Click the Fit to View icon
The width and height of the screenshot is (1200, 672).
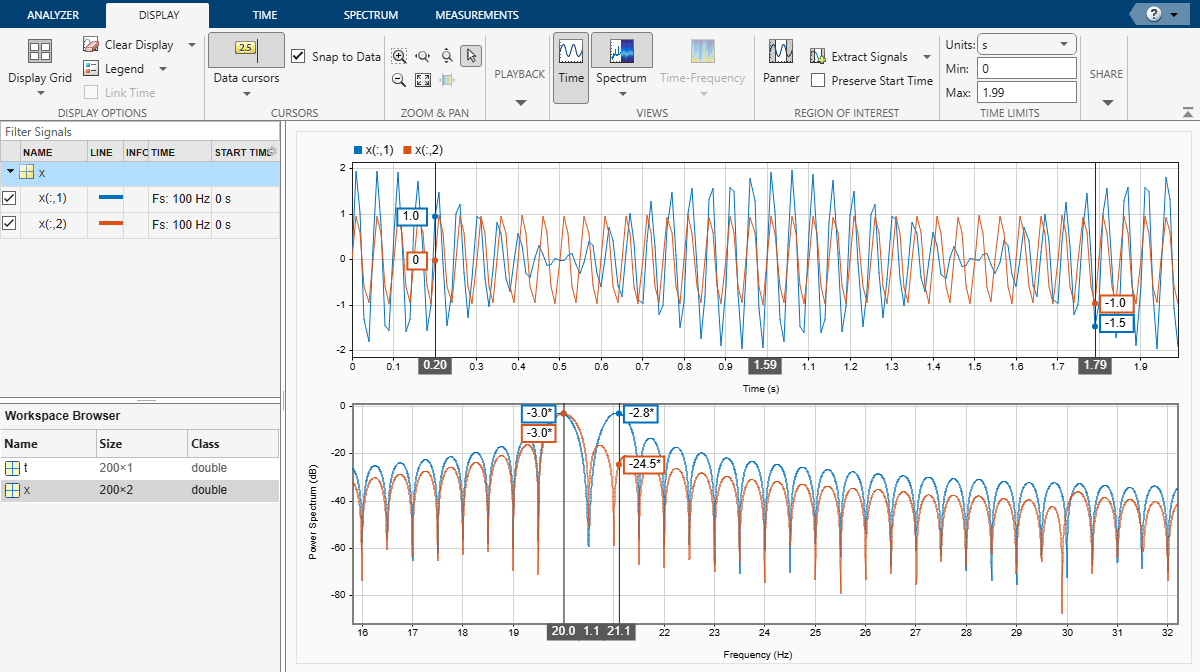tap(423, 81)
